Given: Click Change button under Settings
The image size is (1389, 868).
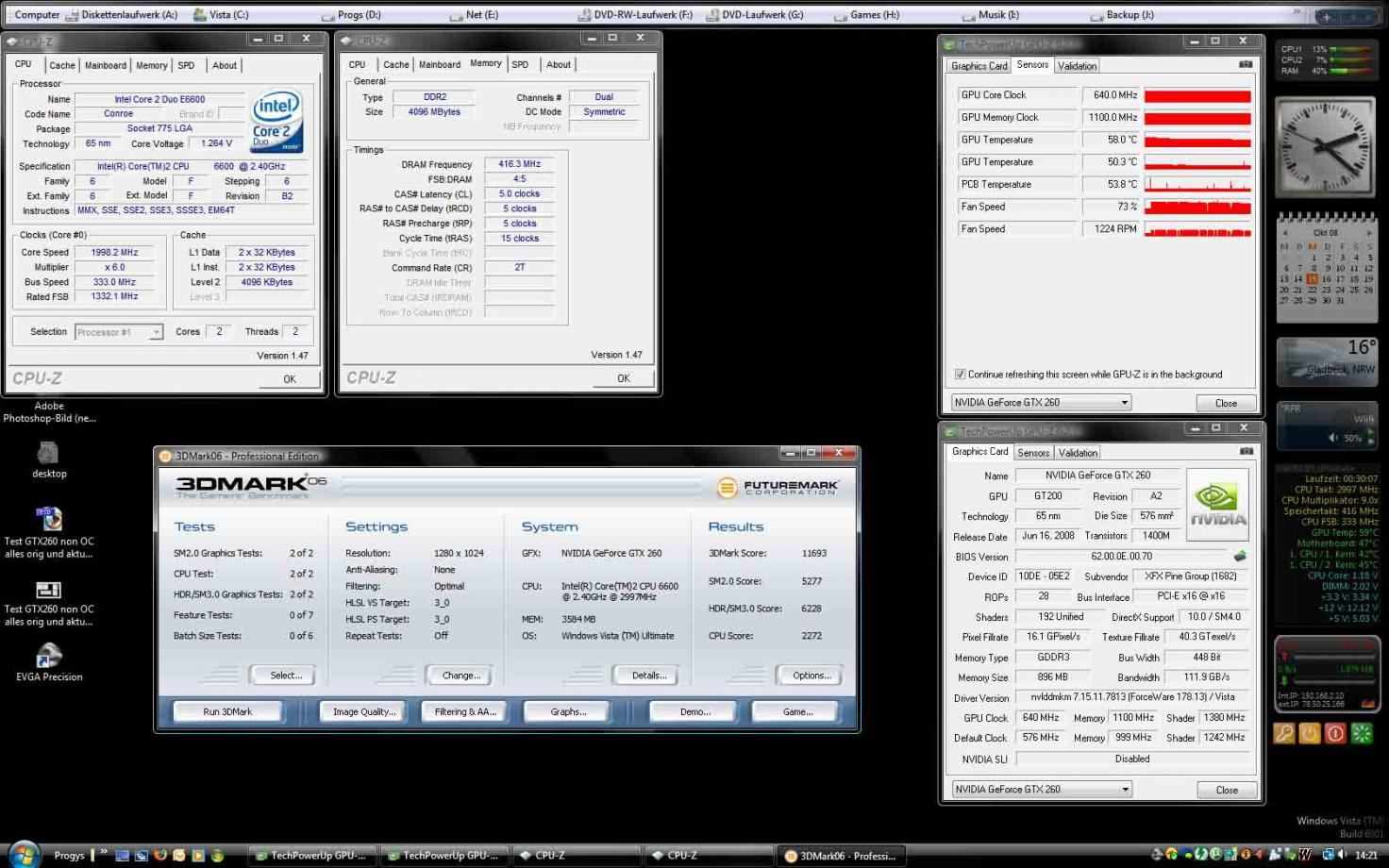Looking at the screenshot, I should click(461, 676).
